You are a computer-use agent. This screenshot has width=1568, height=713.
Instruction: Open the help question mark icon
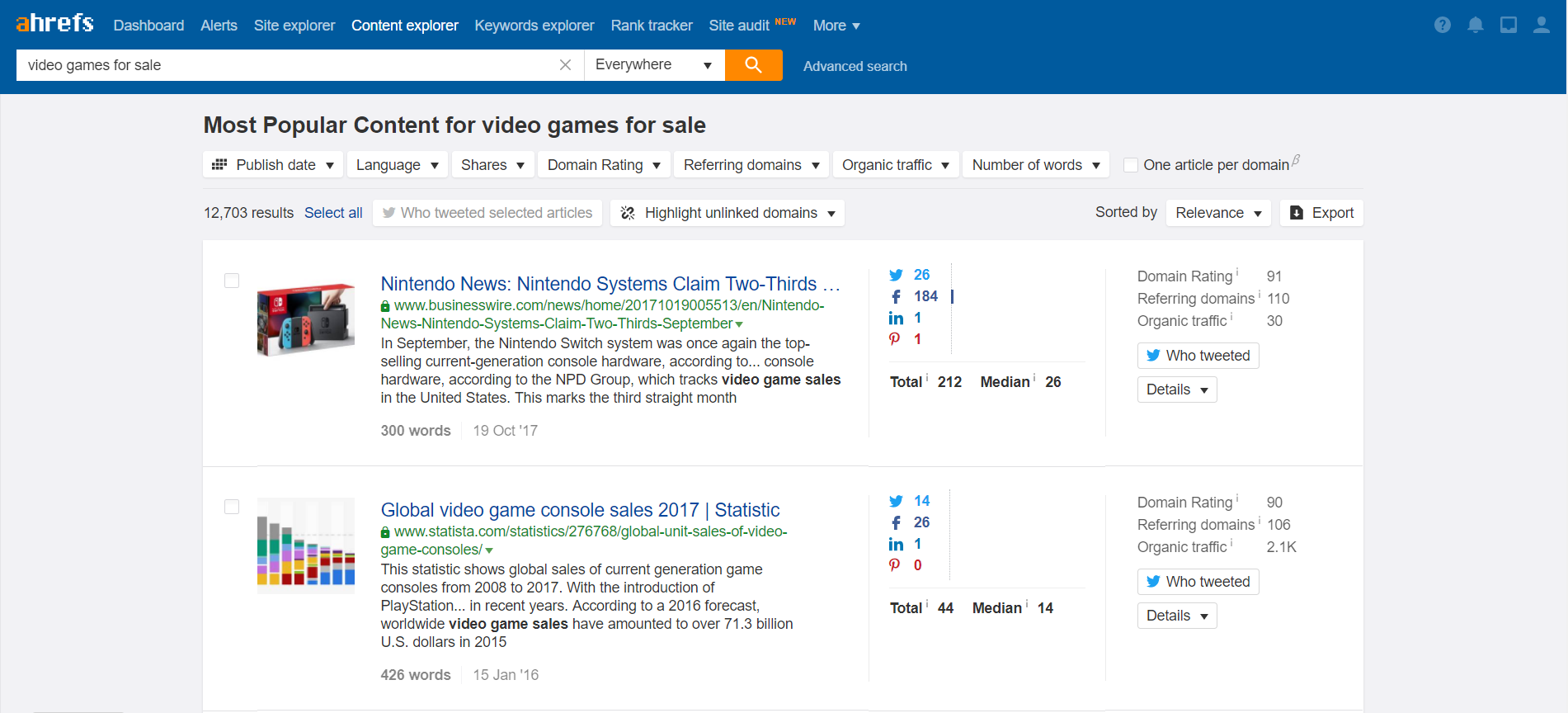[1442, 25]
